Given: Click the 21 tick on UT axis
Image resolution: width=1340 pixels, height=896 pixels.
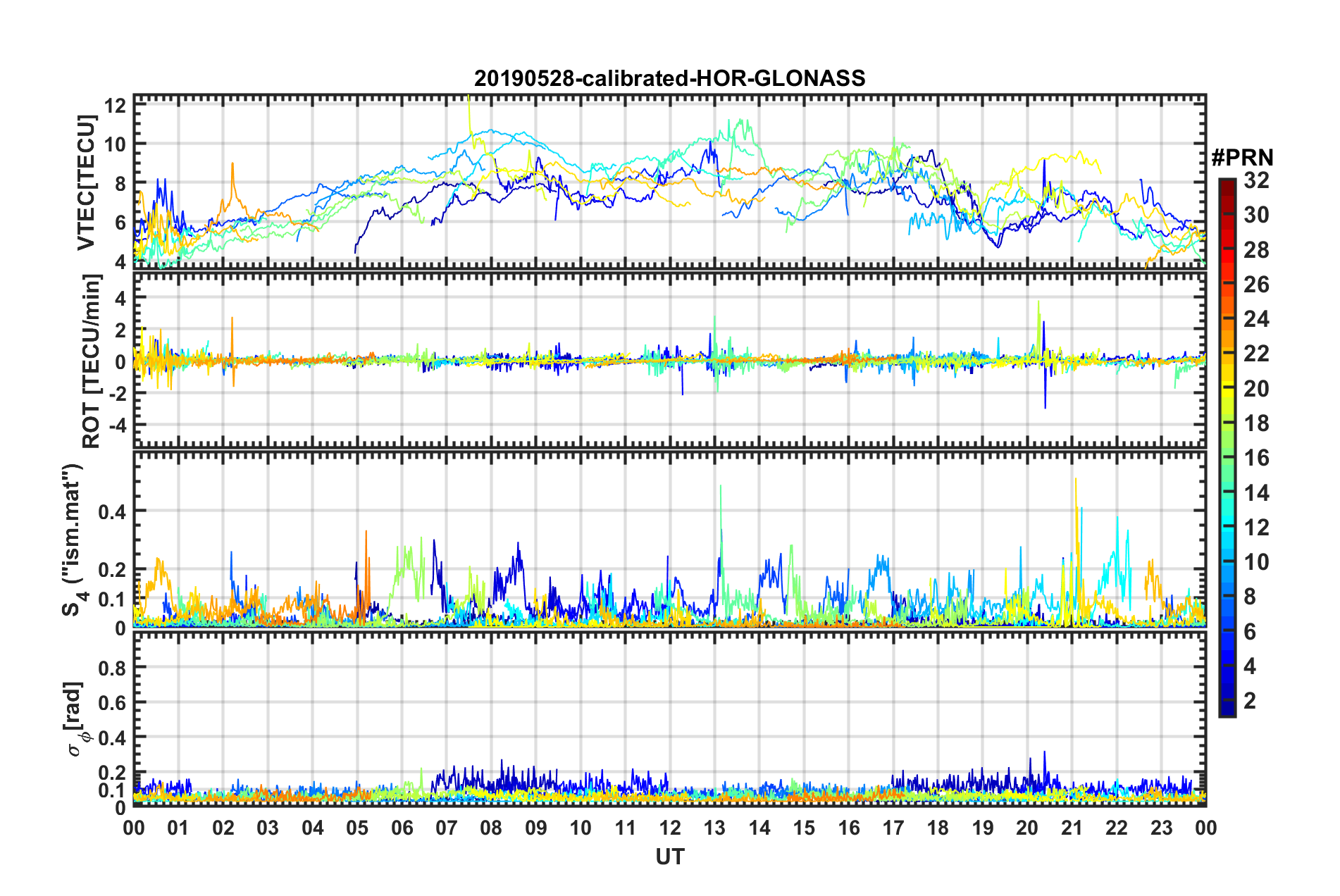Looking at the screenshot, I should pos(1072,828).
